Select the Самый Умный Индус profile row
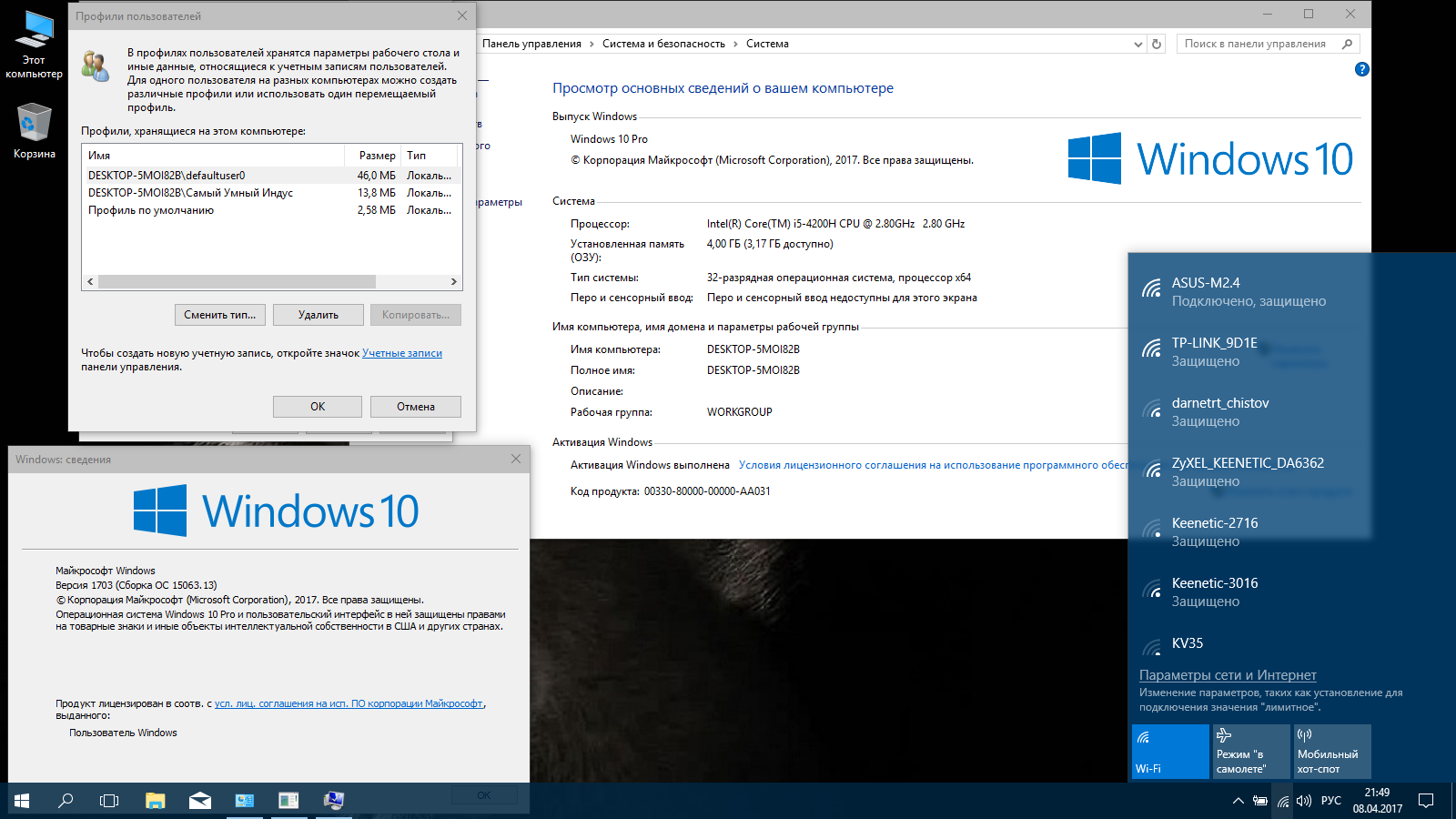1456x819 pixels. [271, 193]
